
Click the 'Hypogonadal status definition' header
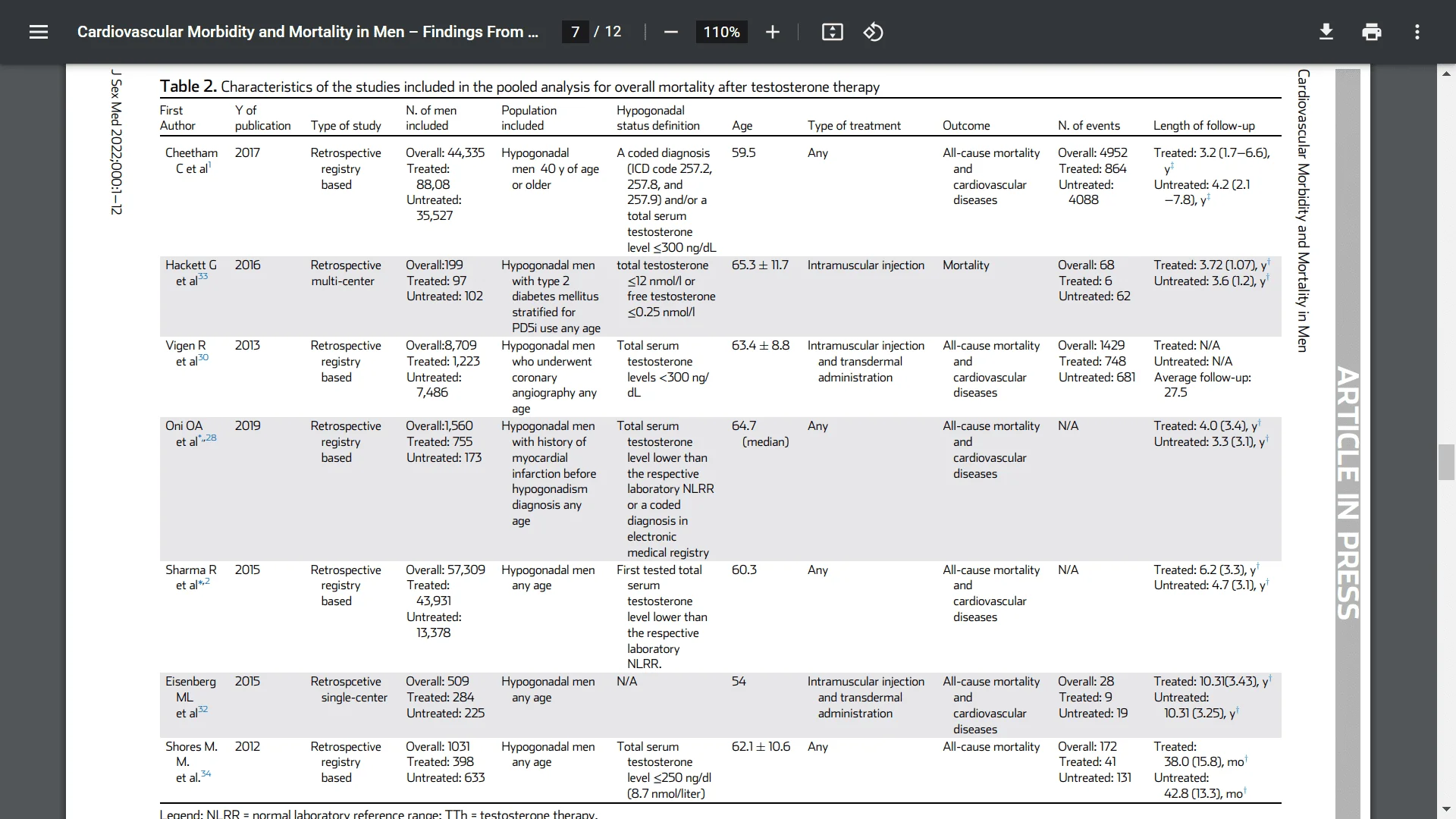click(x=657, y=118)
